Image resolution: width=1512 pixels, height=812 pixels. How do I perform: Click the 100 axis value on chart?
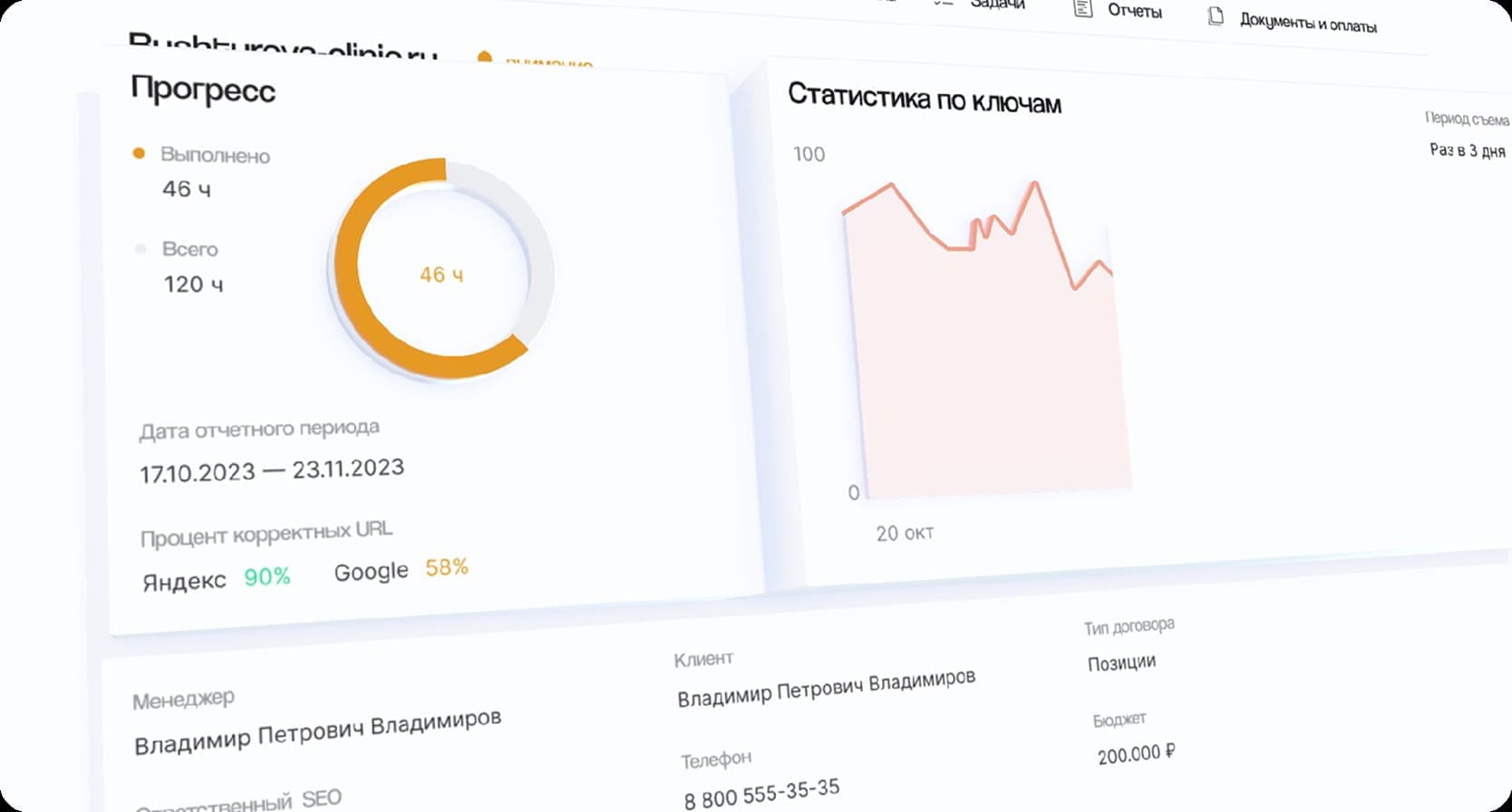(809, 154)
